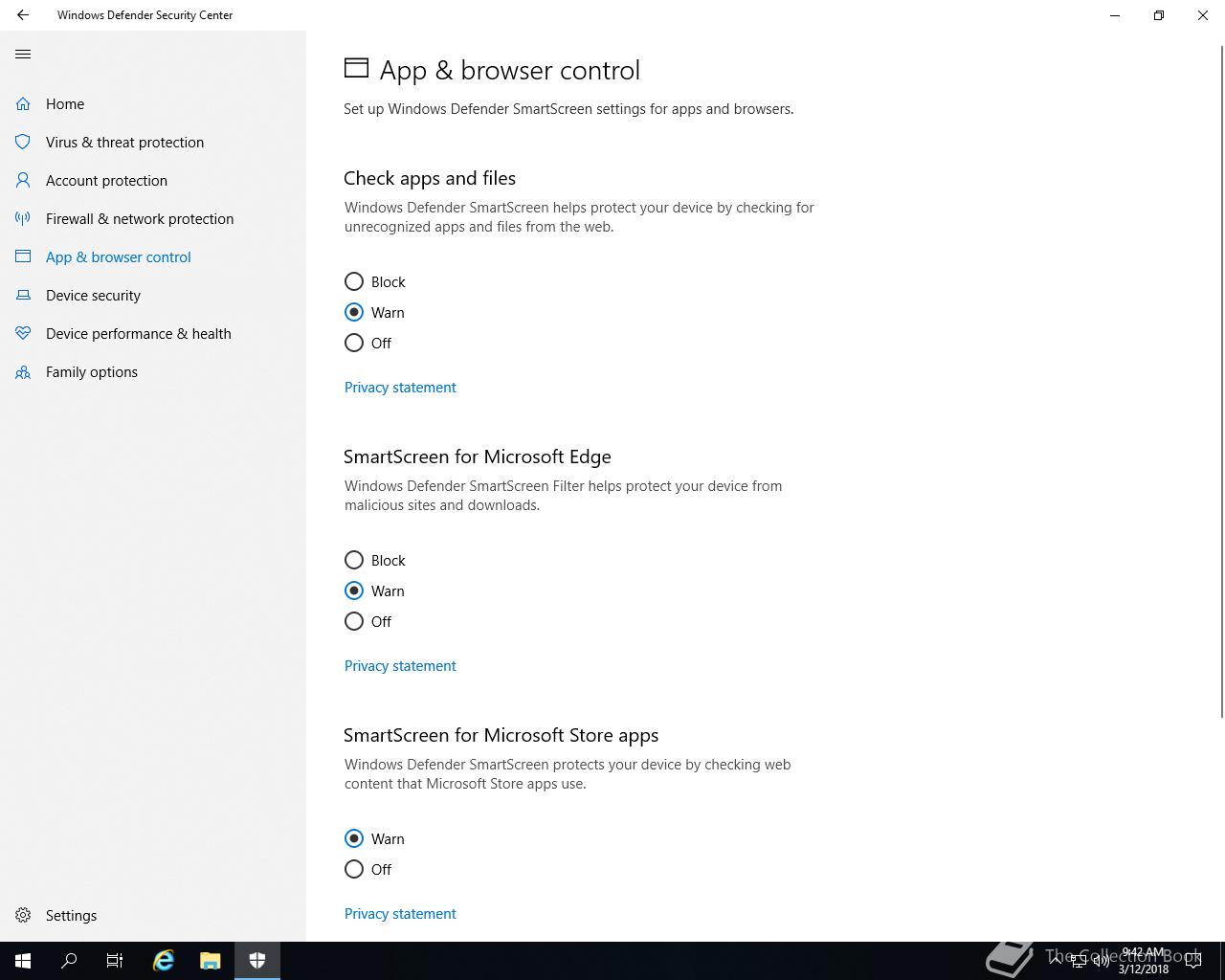Screen dimensions: 1225x980
Task: Open taskbar Search magnifier
Action: (69, 961)
